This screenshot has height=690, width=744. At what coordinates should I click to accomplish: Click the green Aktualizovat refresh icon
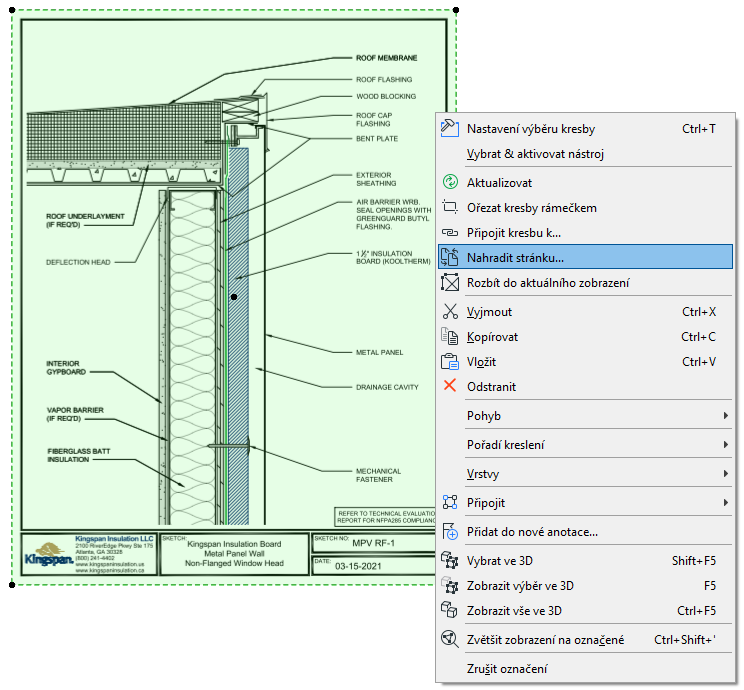click(x=449, y=183)
